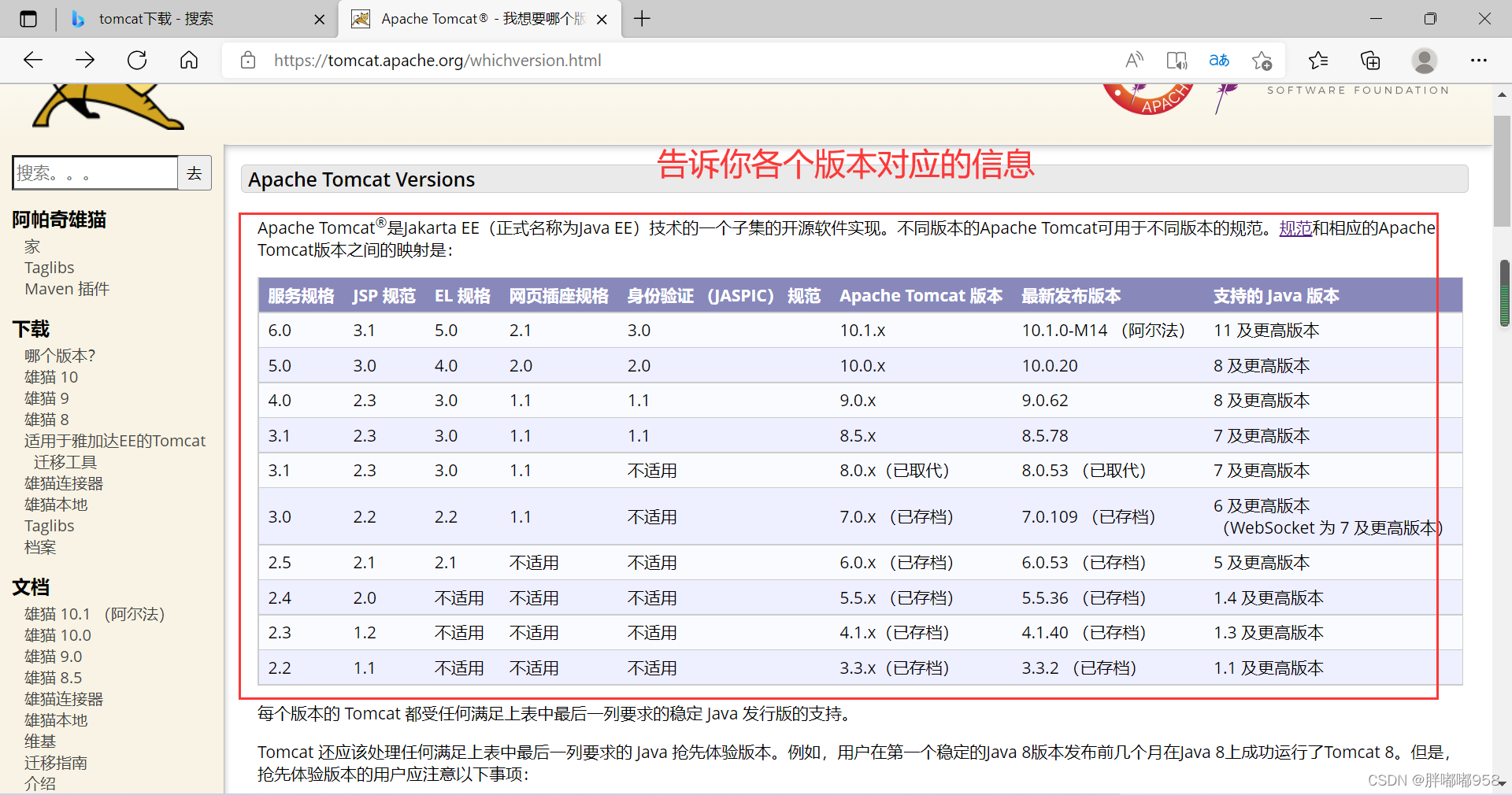1512x795 pixels.
Task: Open the Favorites list icon
Action: [1318, 60]
